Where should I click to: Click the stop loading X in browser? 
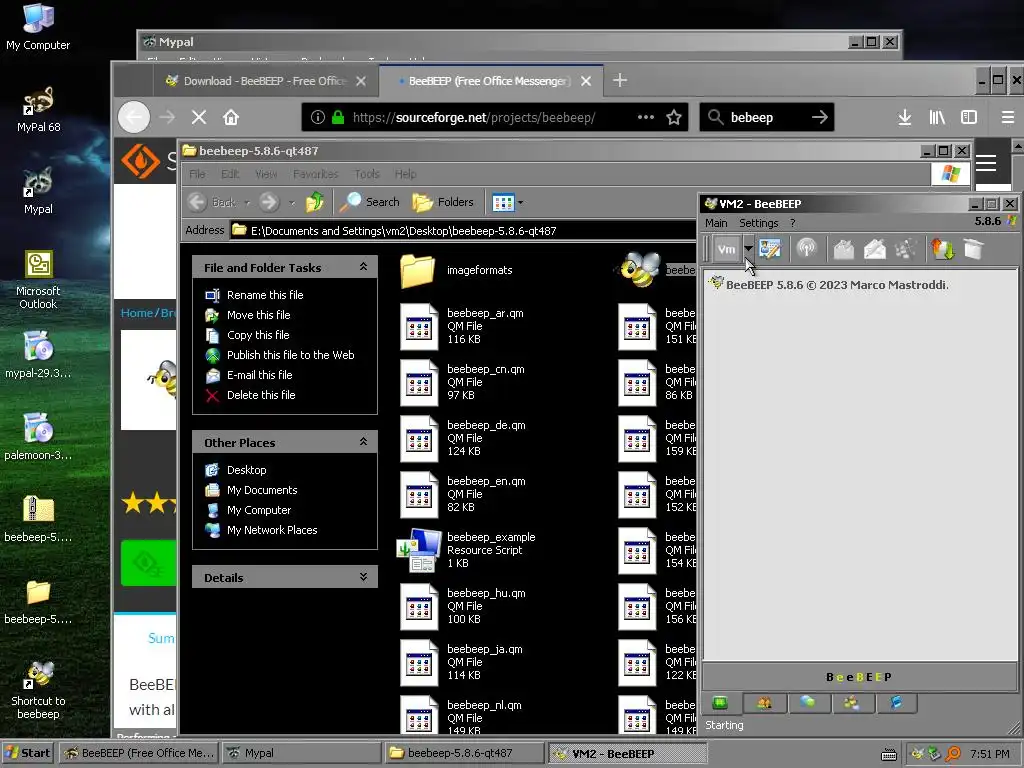pyautogui.click(x=199, y=117)
